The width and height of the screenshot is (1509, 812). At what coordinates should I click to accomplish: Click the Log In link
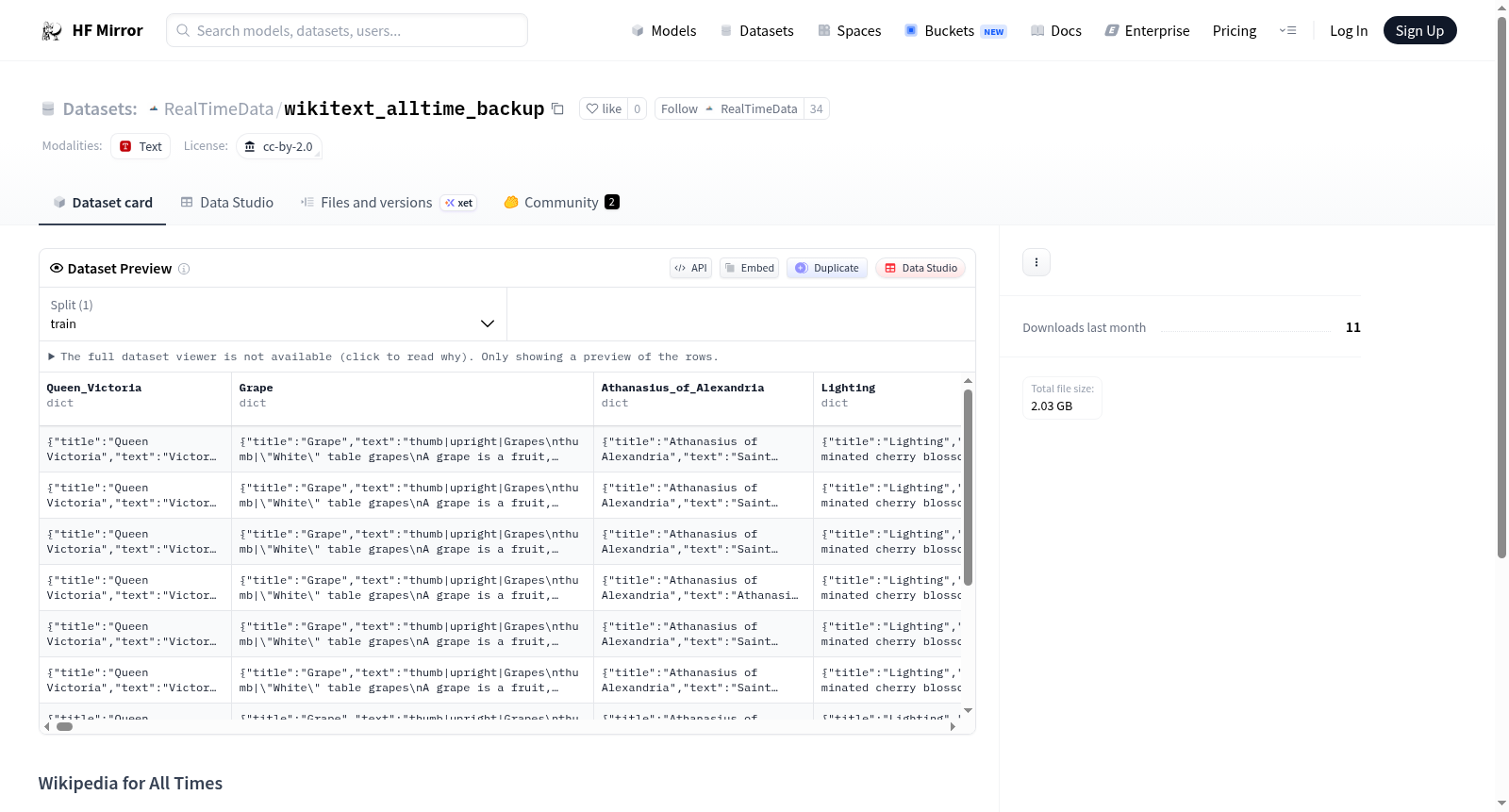[x=1349, y=30]
